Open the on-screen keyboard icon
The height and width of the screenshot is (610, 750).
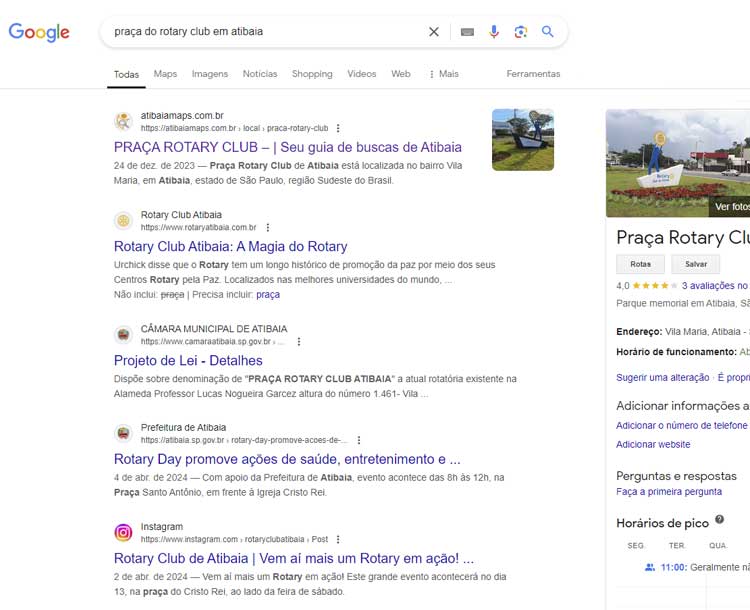pyautogui.click(x=467, y=32)
